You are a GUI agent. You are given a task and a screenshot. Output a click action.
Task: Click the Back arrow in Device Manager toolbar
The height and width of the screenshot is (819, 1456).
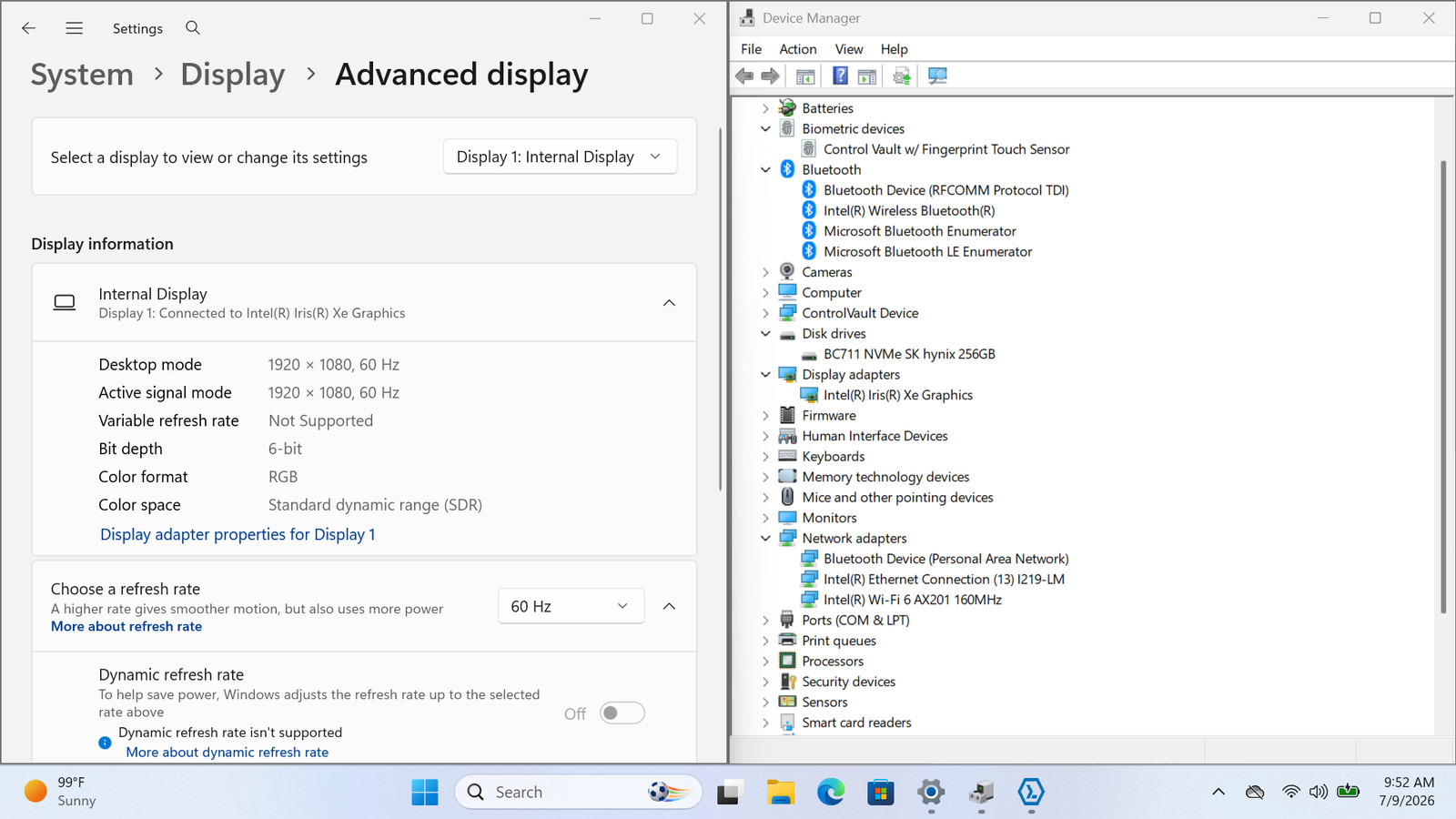744,76
